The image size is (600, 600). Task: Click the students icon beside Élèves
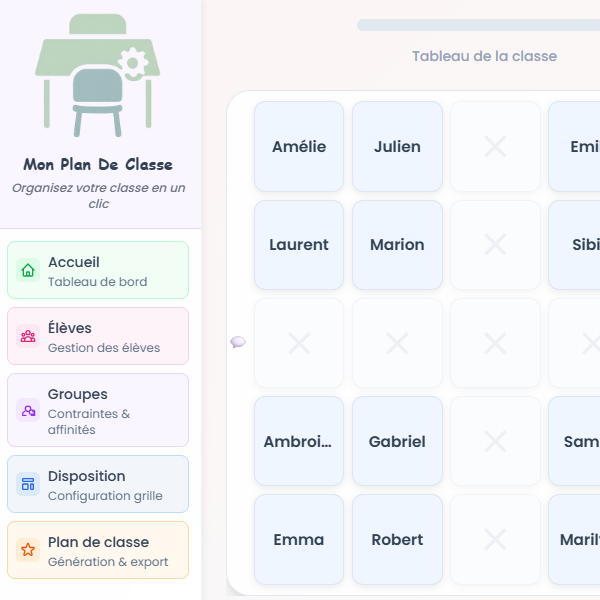coord(28,336)
